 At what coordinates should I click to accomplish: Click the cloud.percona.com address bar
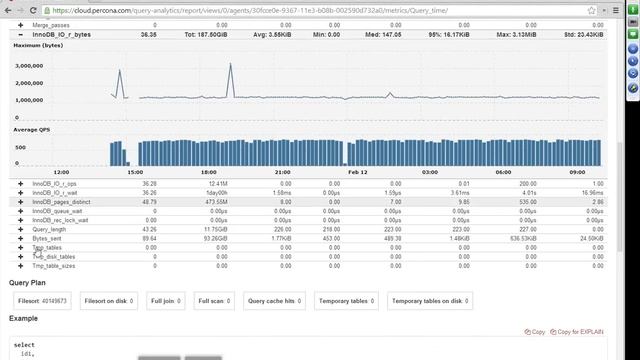click(x=318, y=11)
